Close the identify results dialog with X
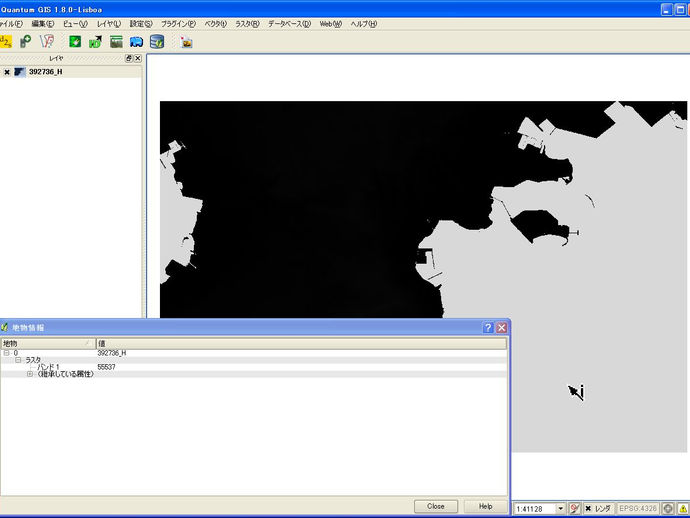 pos(501,327)
